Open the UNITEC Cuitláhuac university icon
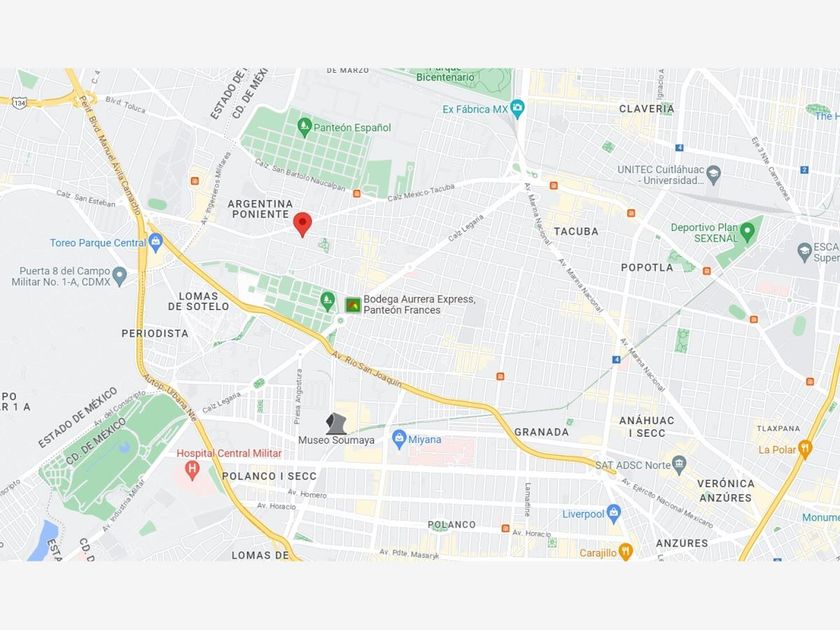This screenshot has height=630, width=840. tap(713, 174)
